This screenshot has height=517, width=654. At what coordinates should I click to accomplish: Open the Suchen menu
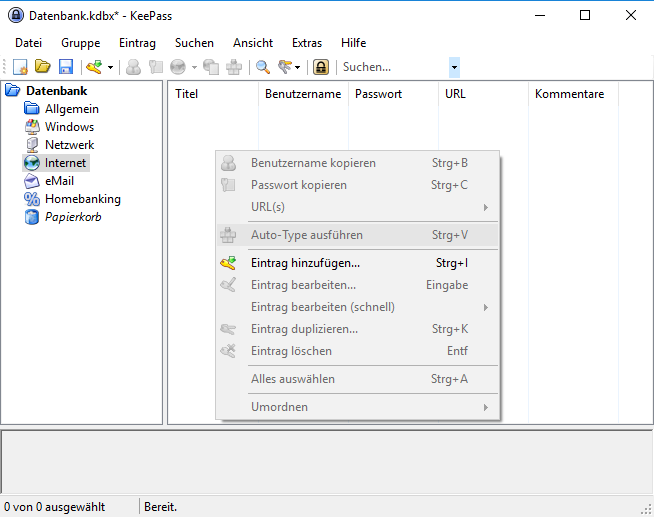coord(194,43)
